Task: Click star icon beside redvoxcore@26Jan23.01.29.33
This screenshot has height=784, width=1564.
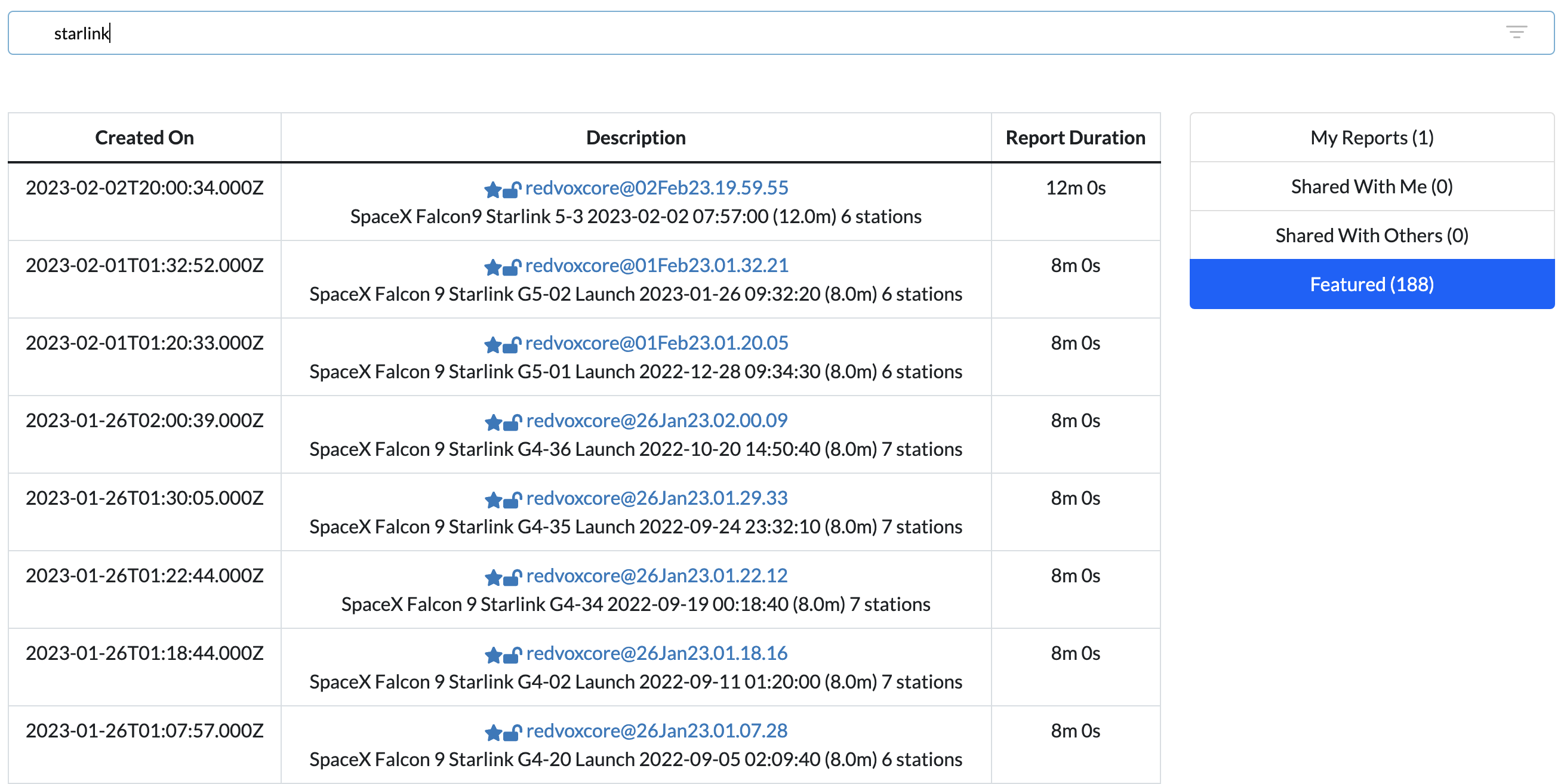Action: point(493,501)
